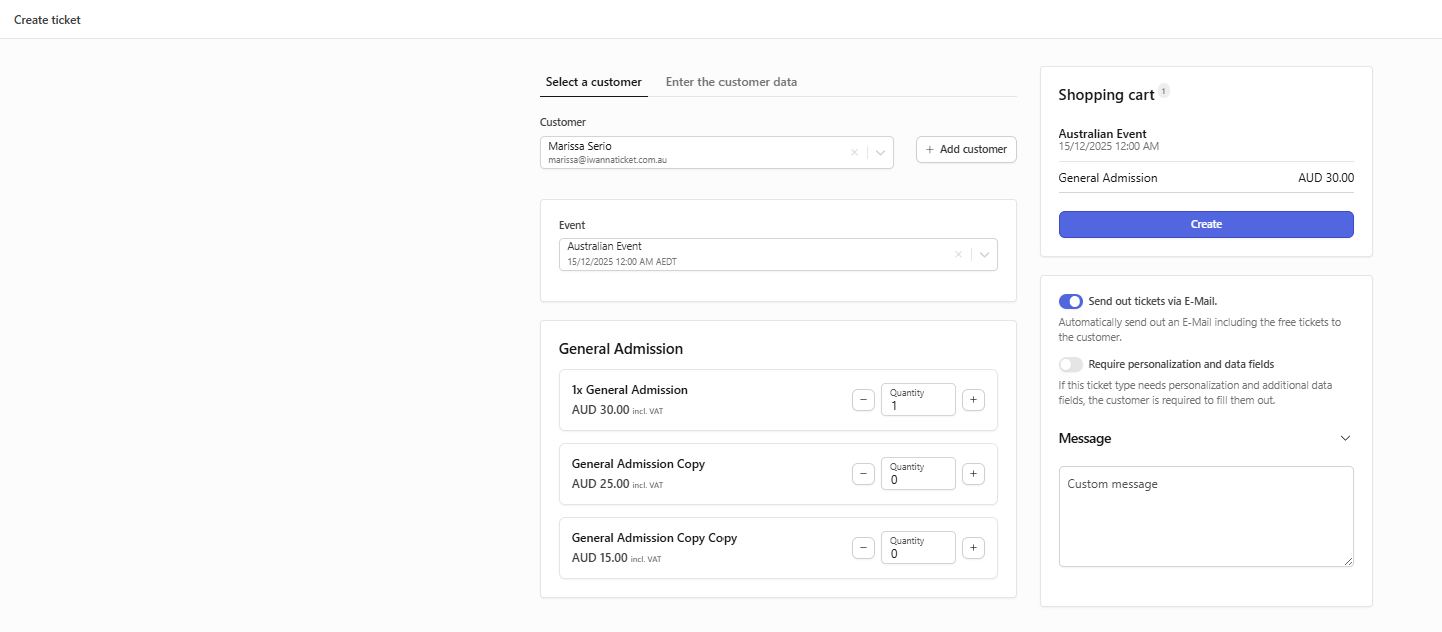1442x632 pixels.
Task: Reduce General Admission Copy Copy quantity
Action: pos(863,548)
